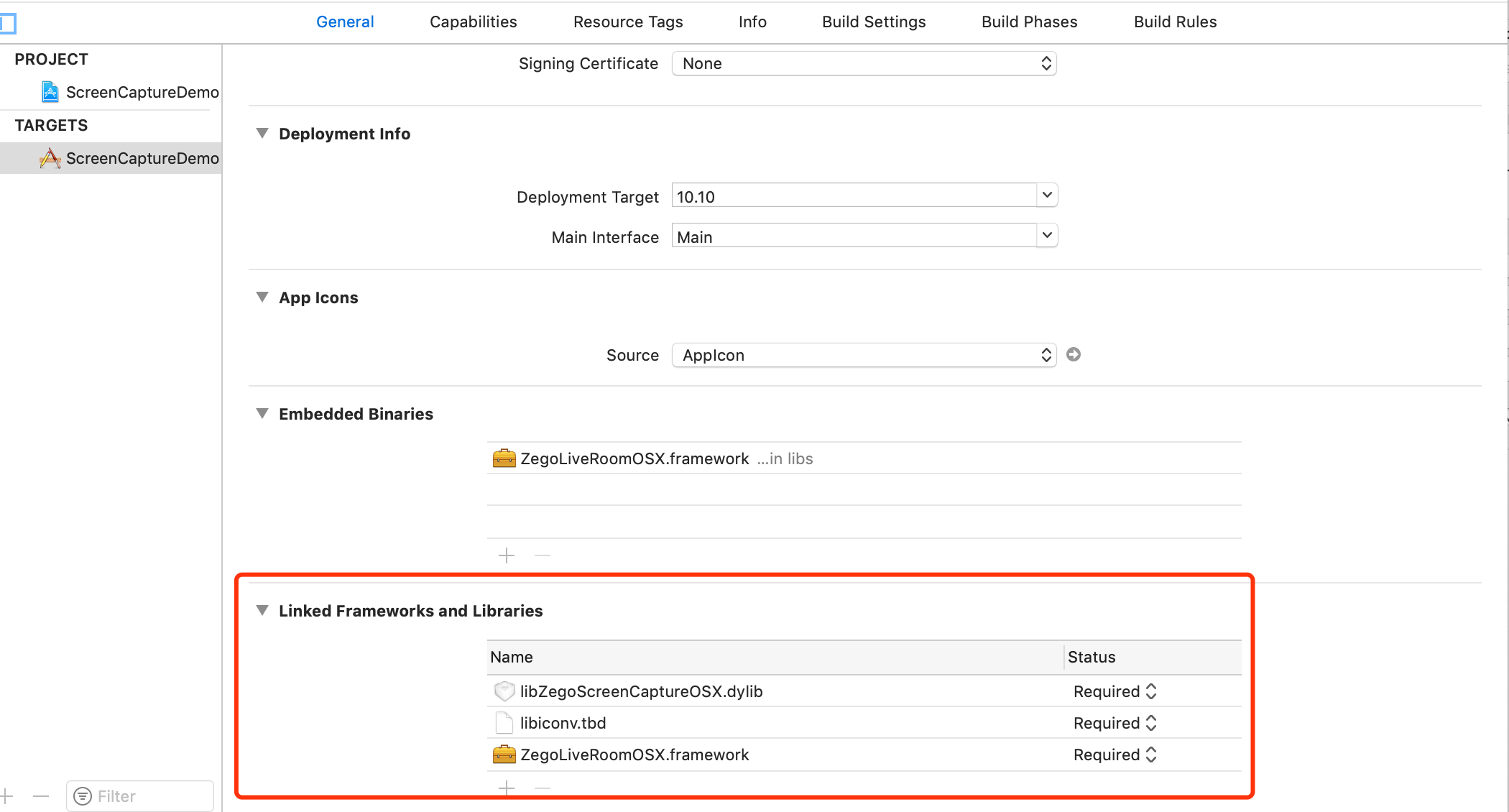Select the ScreenCaptureDemo project item
The image size is (1509, 812).
pyautogui.click(x=111, y=92)
